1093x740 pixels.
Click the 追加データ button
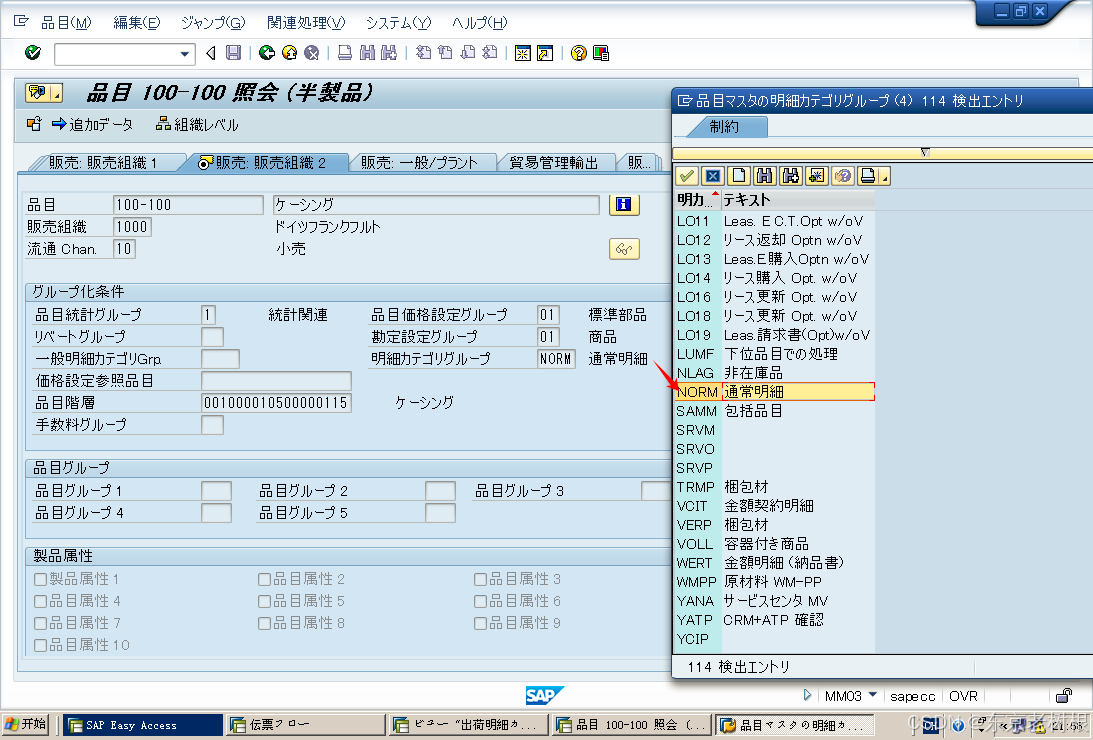point(92,125)
